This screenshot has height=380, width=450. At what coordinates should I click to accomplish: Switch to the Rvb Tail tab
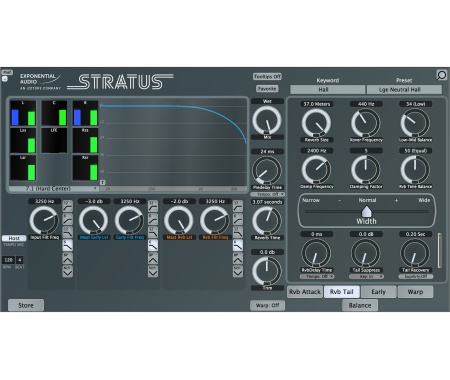click(342, 292)
